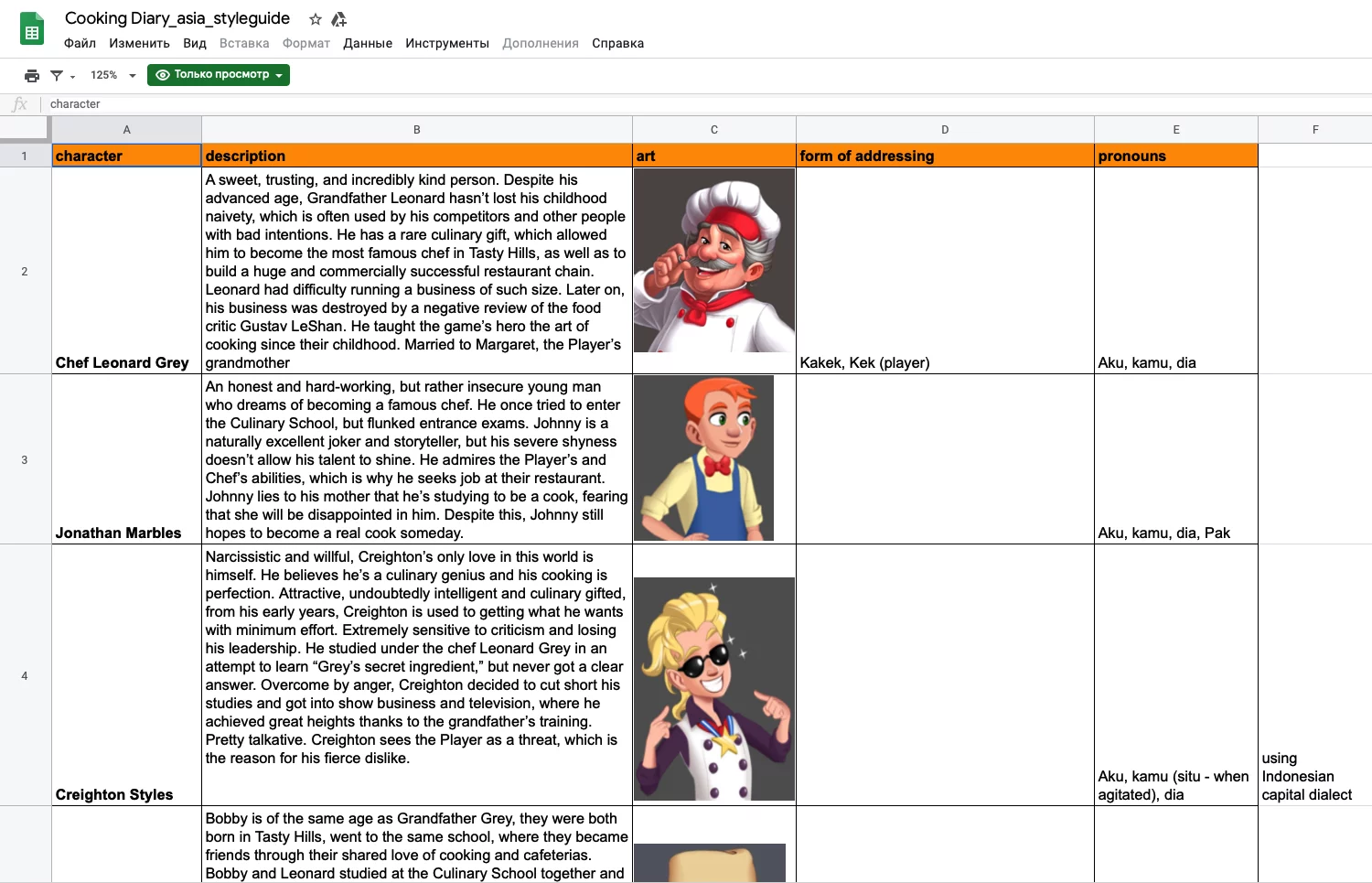The width and height of the screenshot is (1372, 883).
Task: Select column B header
Action: [416, 130]
